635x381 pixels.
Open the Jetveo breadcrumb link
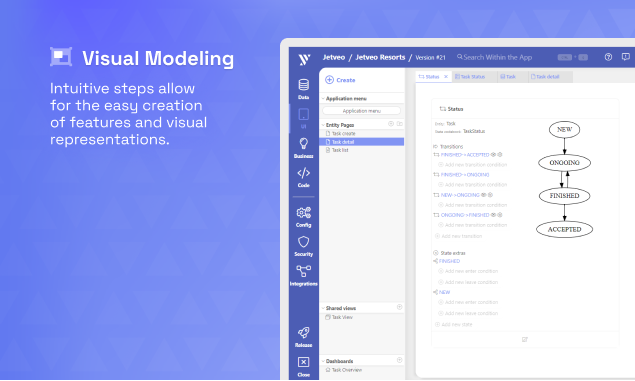[x=334, y=57]
